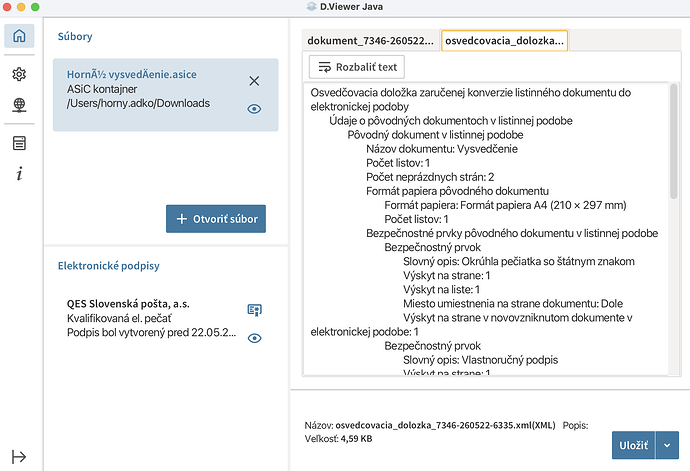Screen dimensions: 690x471
Task: Toggle eye icon for the ASiC container file
Action: (254, 109)
